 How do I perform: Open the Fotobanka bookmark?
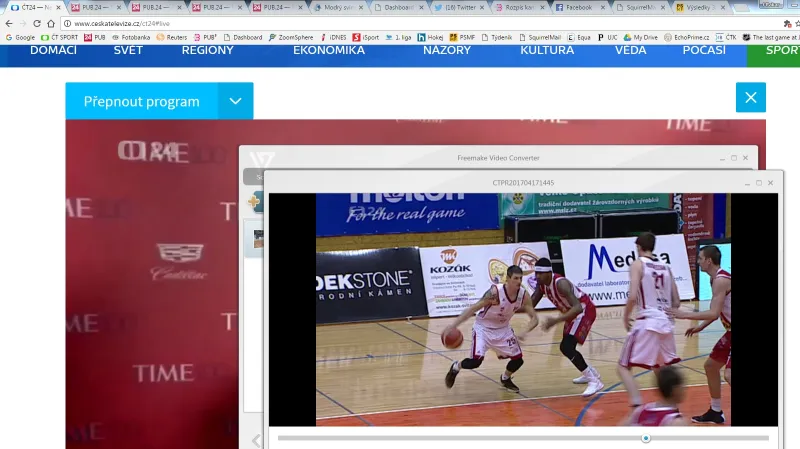[x=131, y=37]
